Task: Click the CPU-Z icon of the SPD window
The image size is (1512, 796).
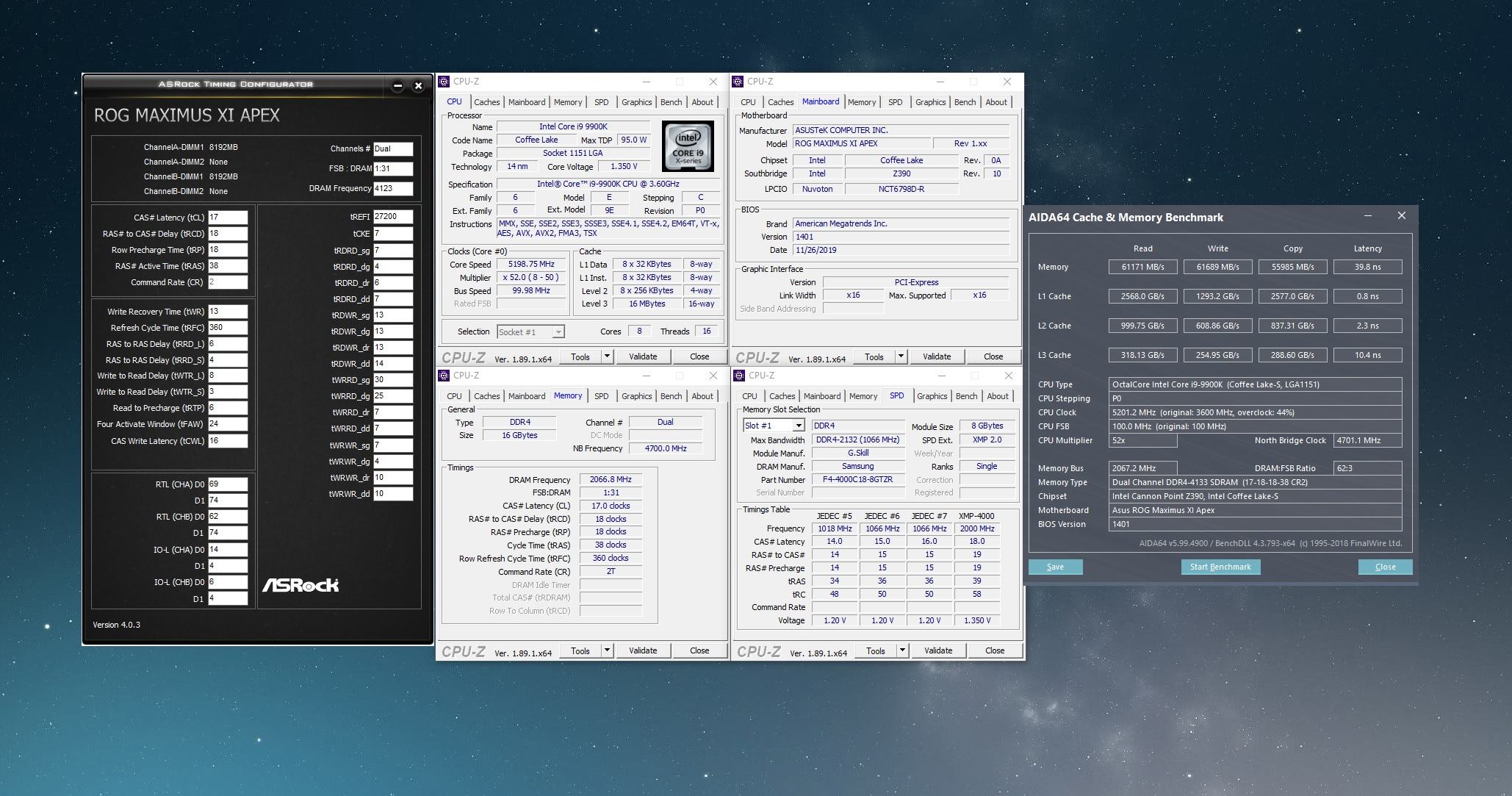Action: (740, 376)
